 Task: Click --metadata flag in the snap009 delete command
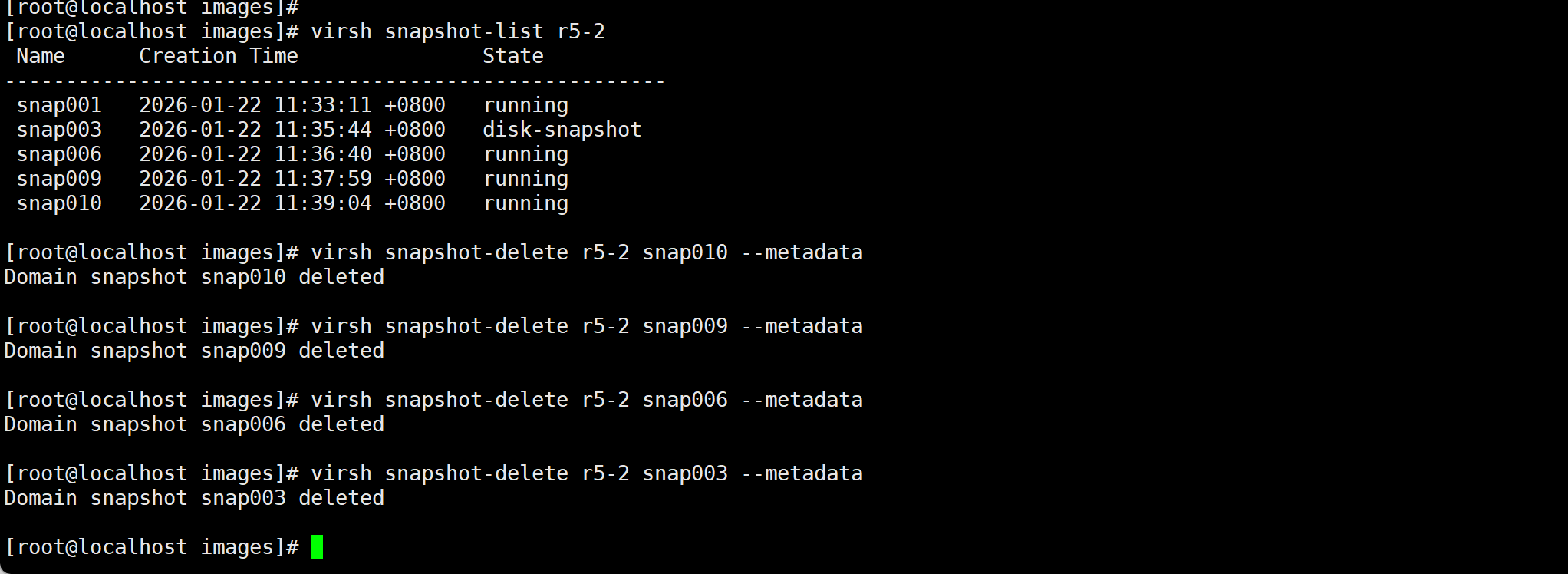click(x=802, y=326)
